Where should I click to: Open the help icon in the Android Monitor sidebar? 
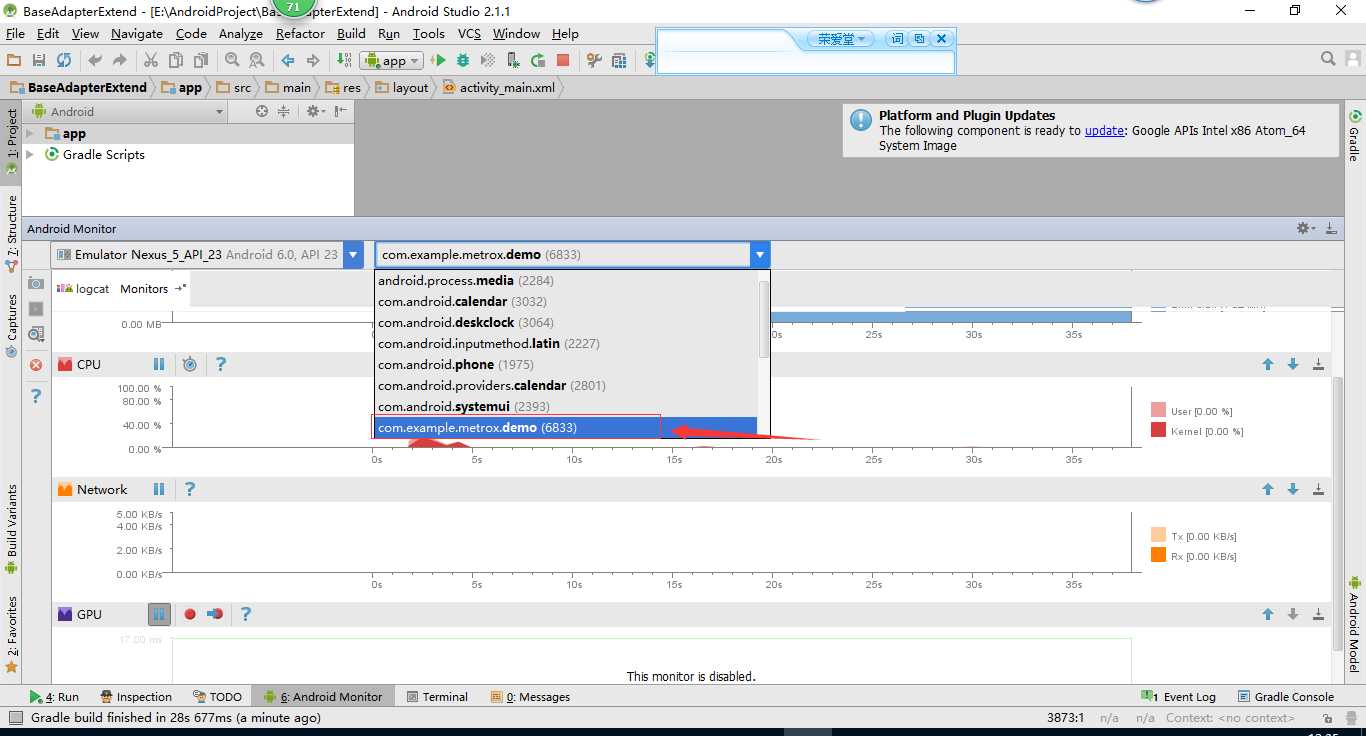coord(36,396)
